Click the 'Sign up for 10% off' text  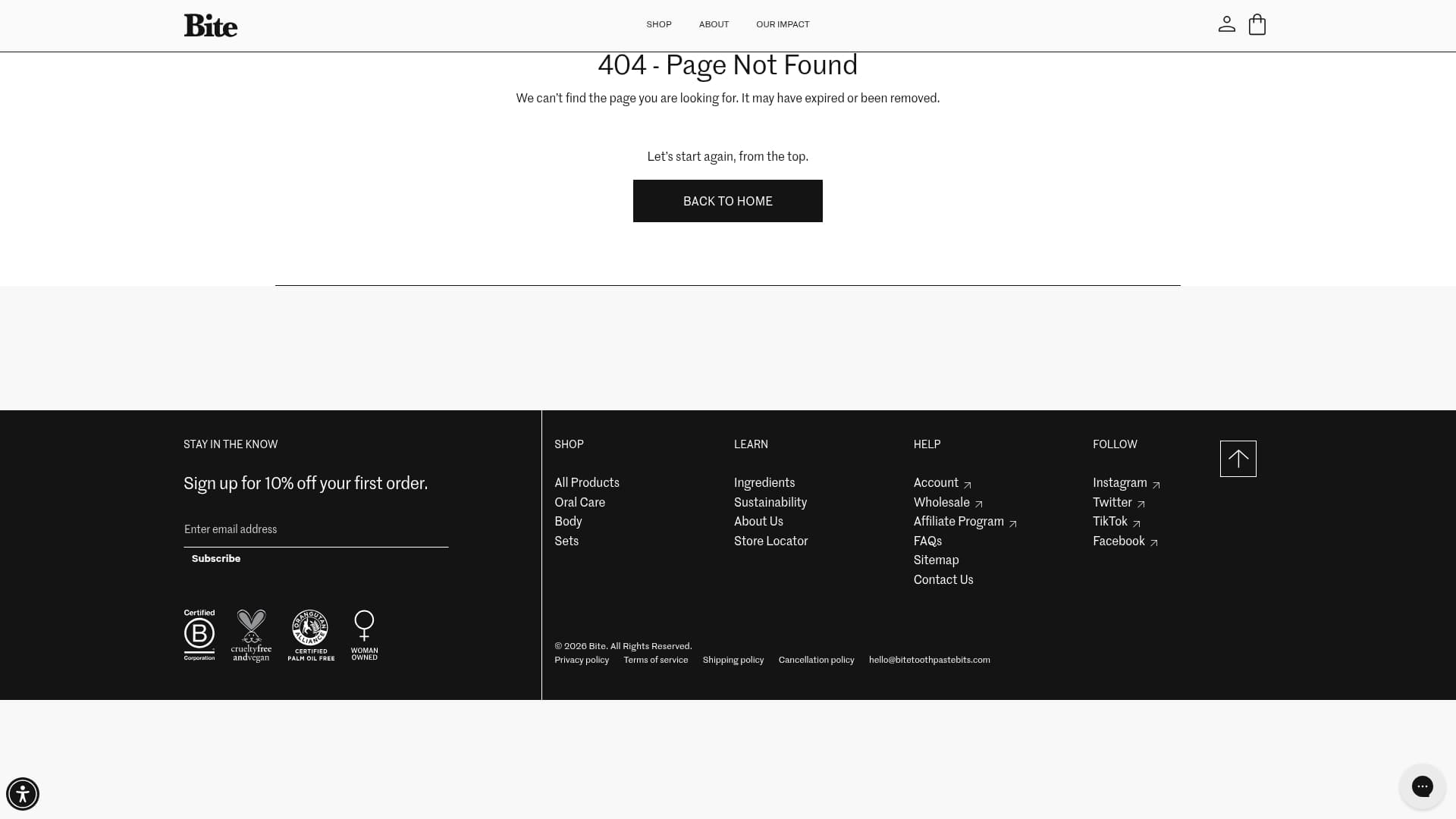coord(306,484)
